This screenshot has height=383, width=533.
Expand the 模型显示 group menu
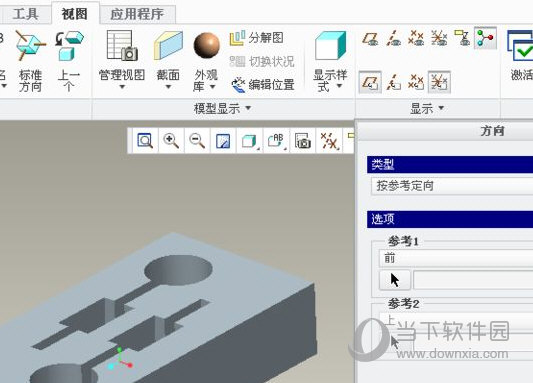point(222,109)
